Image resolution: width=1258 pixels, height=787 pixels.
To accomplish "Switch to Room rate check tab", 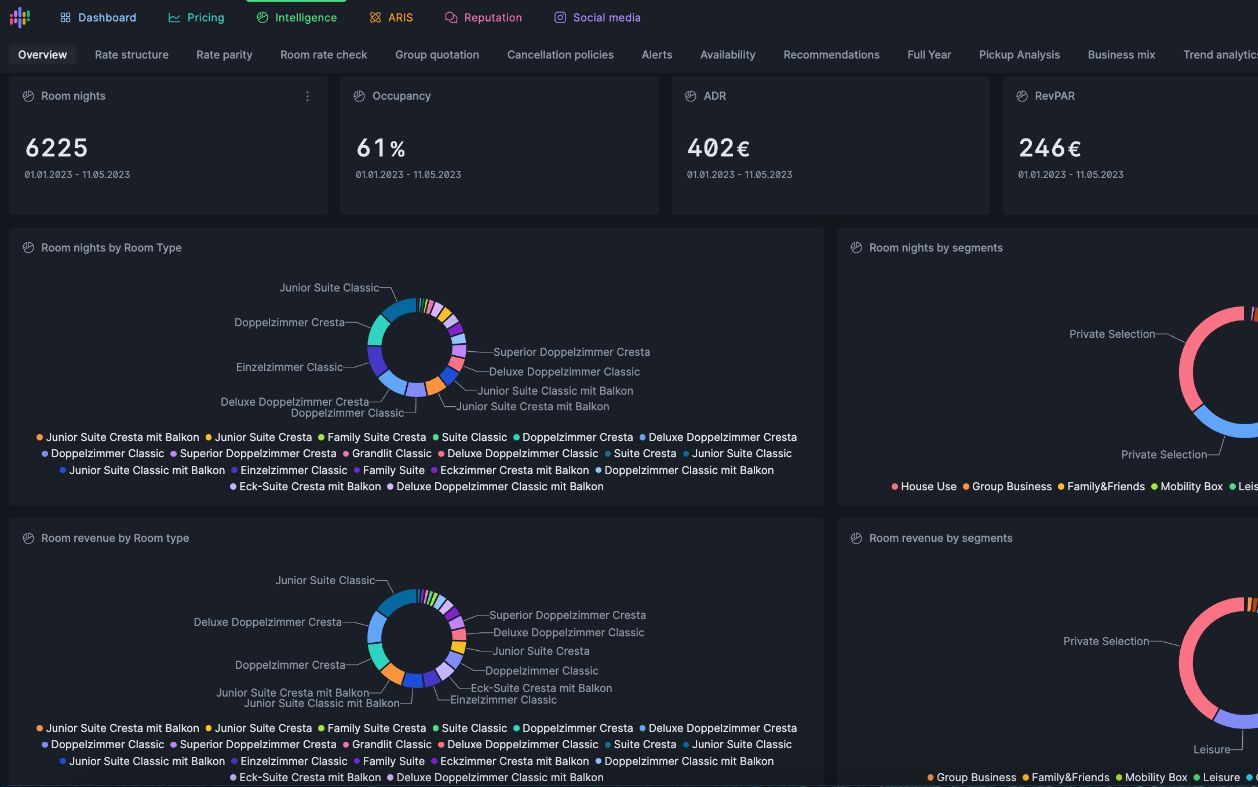I will point(324,55).
